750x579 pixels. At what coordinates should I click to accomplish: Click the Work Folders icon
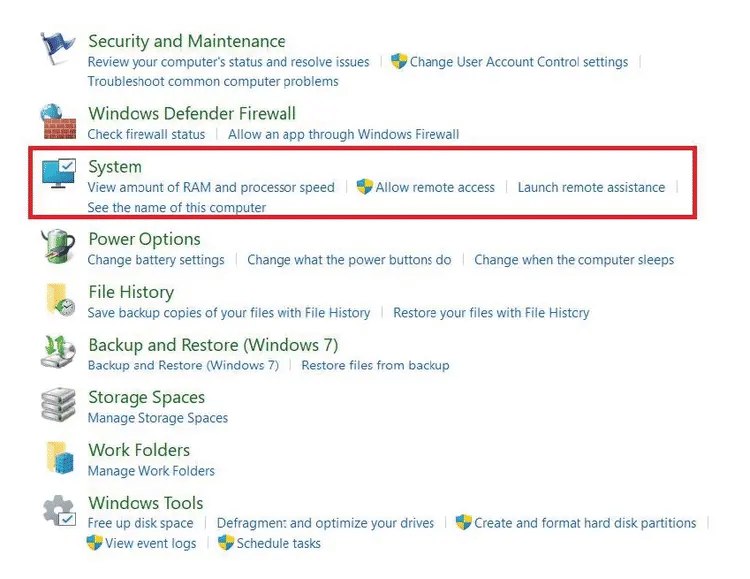click(60, 457)
